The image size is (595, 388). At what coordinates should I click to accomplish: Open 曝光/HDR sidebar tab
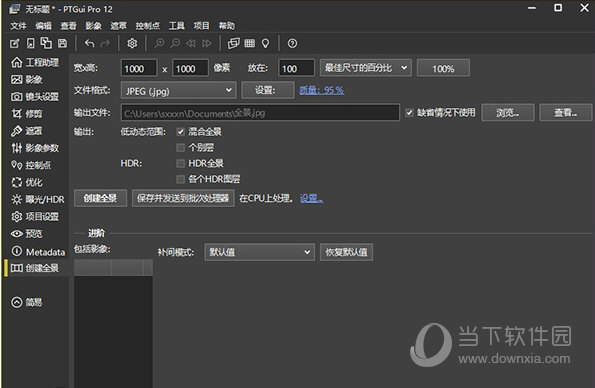[x=38, y=199]
